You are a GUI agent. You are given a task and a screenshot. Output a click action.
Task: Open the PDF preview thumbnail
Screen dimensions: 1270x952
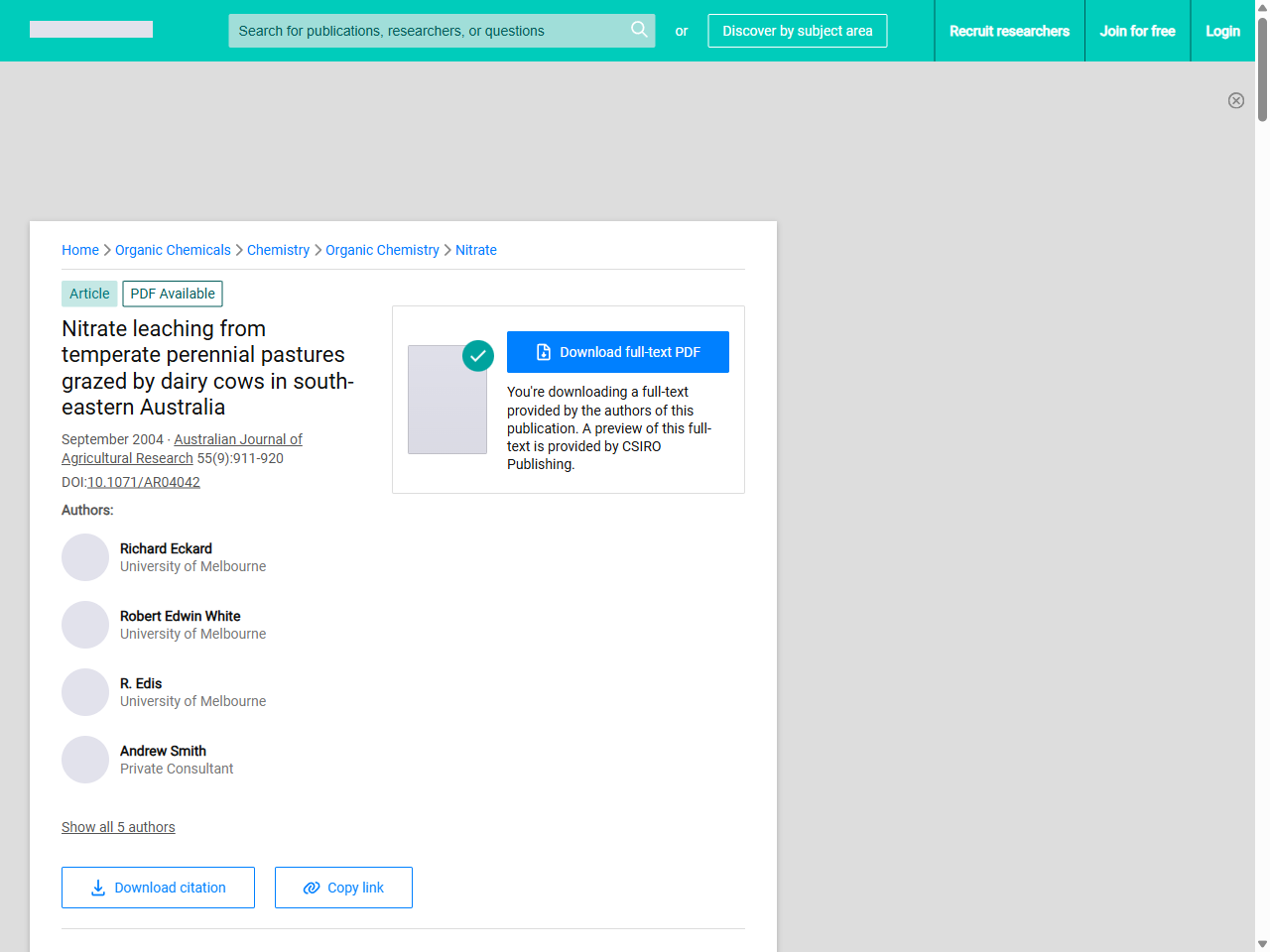coord(447,400)
